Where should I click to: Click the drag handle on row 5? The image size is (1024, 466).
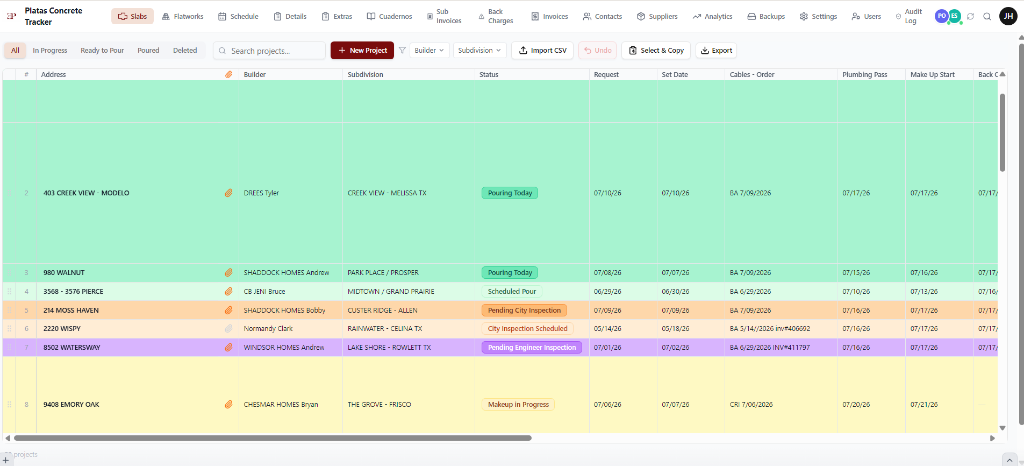[9, 311]
